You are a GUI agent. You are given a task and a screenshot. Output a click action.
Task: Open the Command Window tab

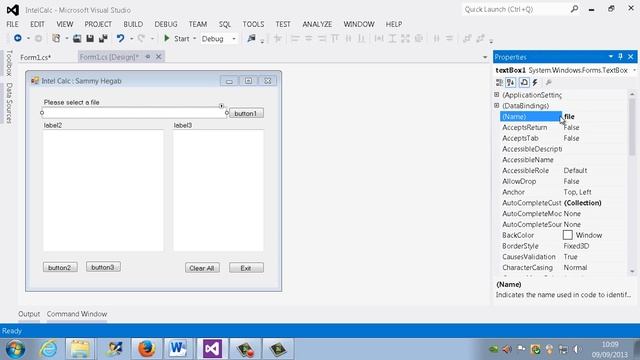tap(77, 314)
